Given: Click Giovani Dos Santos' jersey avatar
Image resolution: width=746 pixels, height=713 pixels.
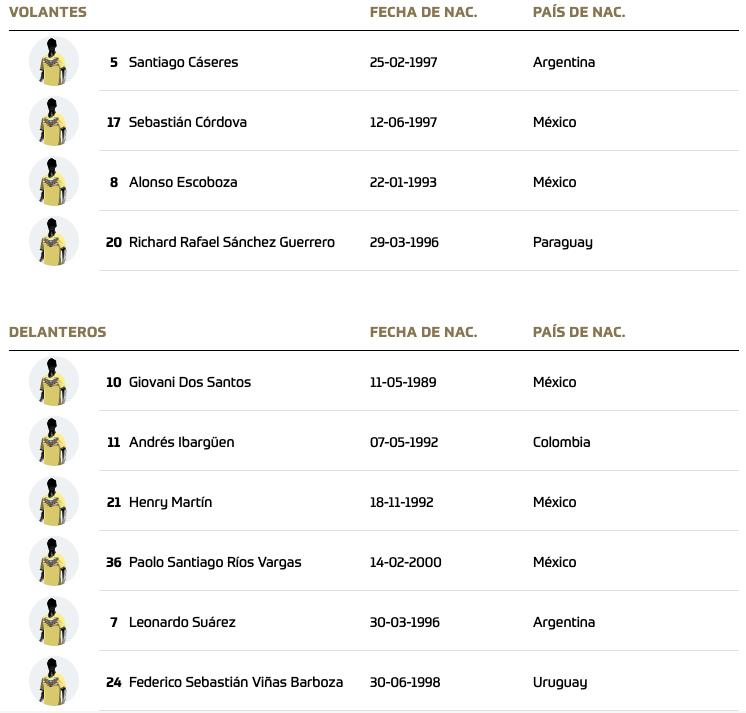Looking at the screenshot, I should click(54, 382).
